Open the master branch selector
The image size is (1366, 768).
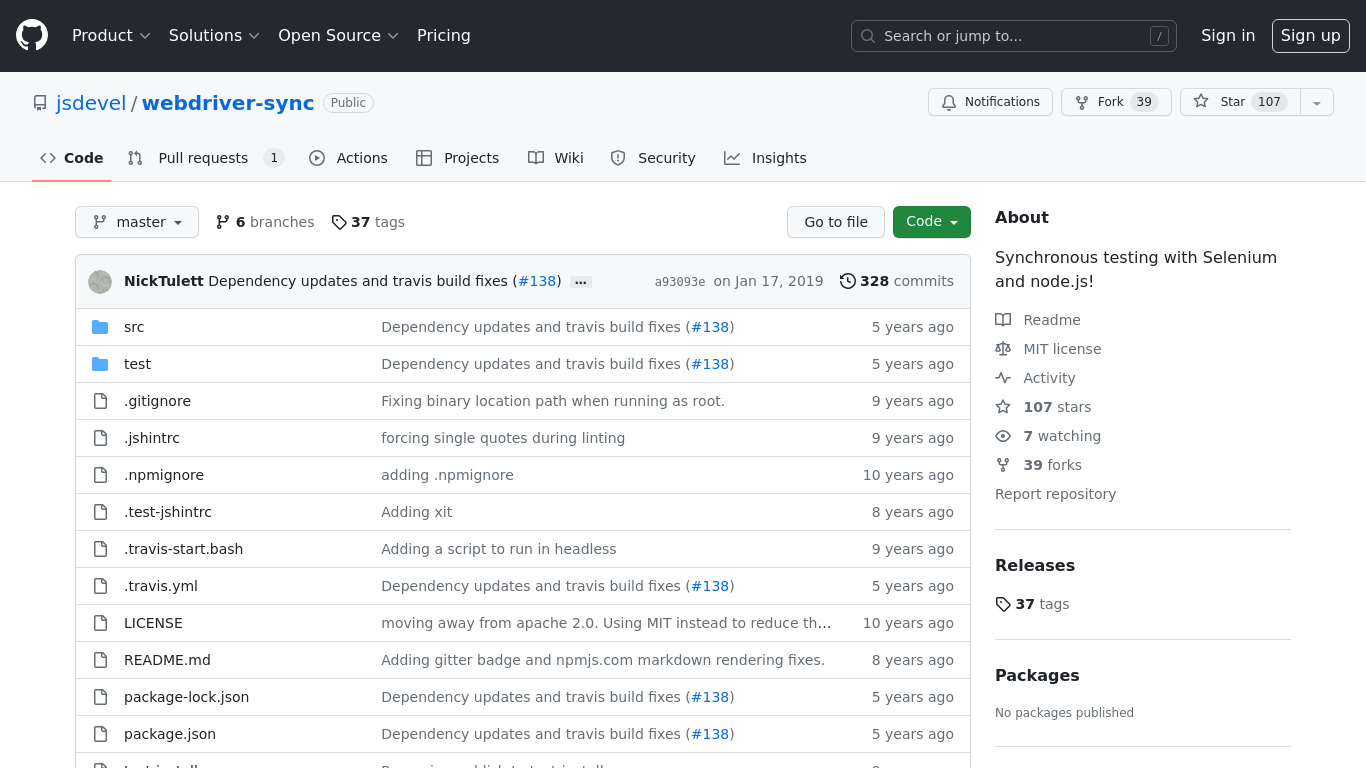(x=137, y=222)
